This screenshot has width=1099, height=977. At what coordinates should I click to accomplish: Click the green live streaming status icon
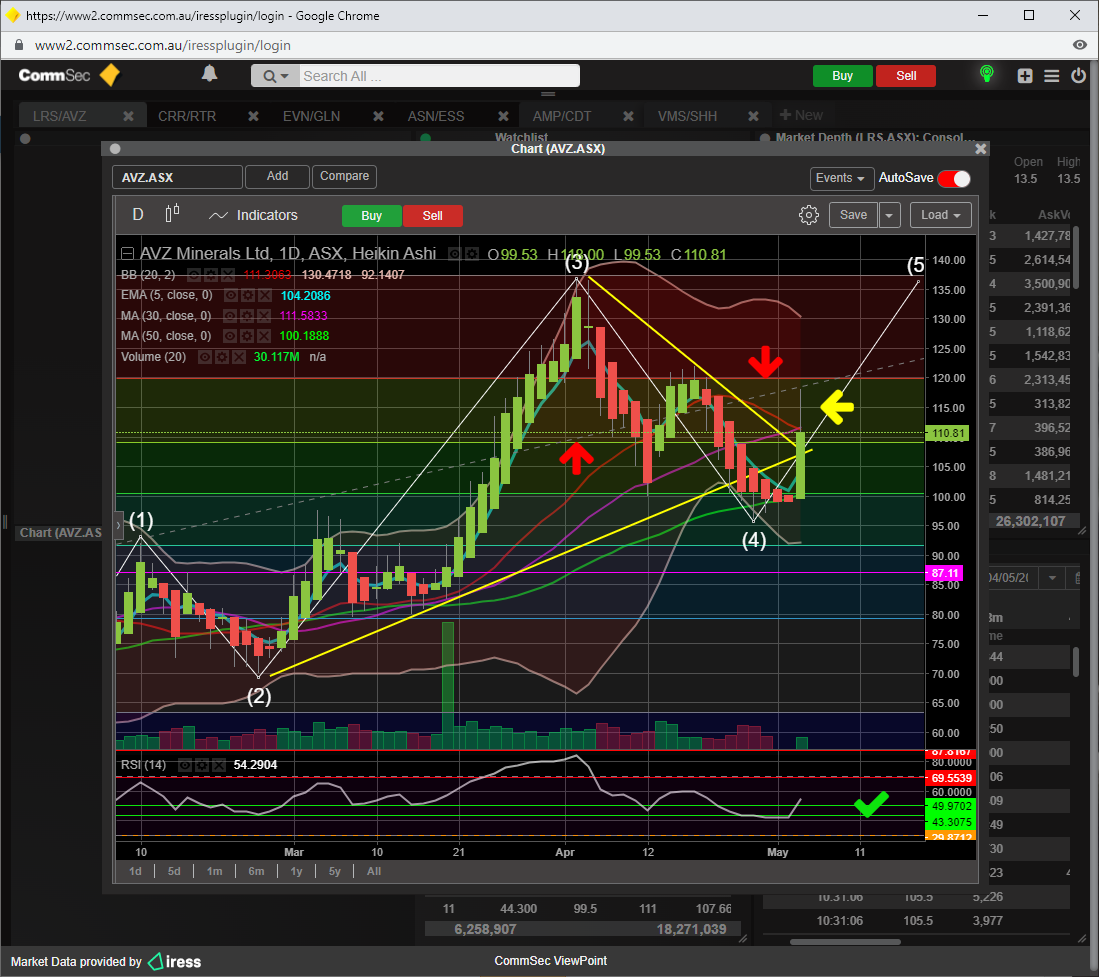click(986, 75)
